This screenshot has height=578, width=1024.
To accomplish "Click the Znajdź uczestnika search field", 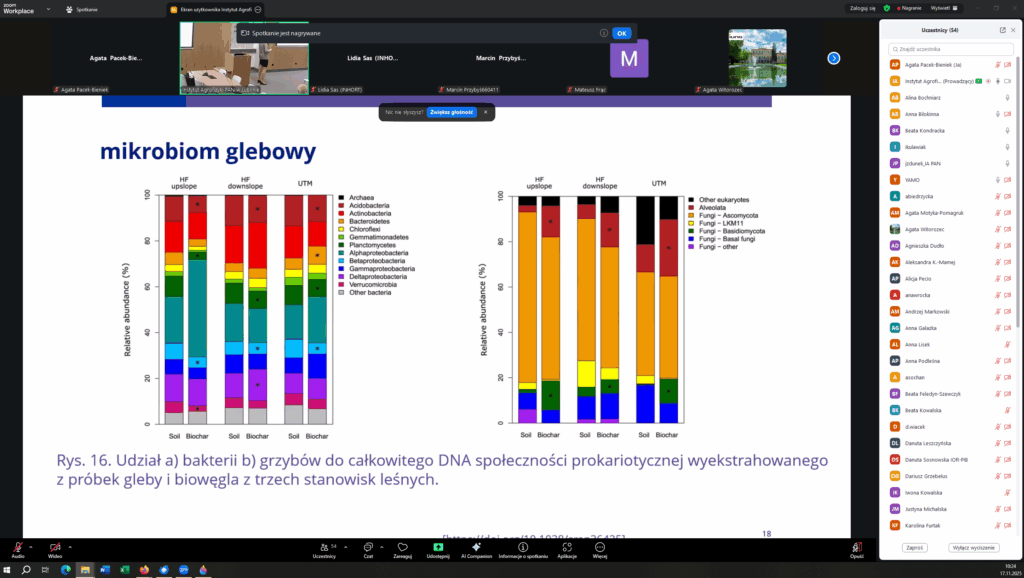I will click(x=945, y=48).
